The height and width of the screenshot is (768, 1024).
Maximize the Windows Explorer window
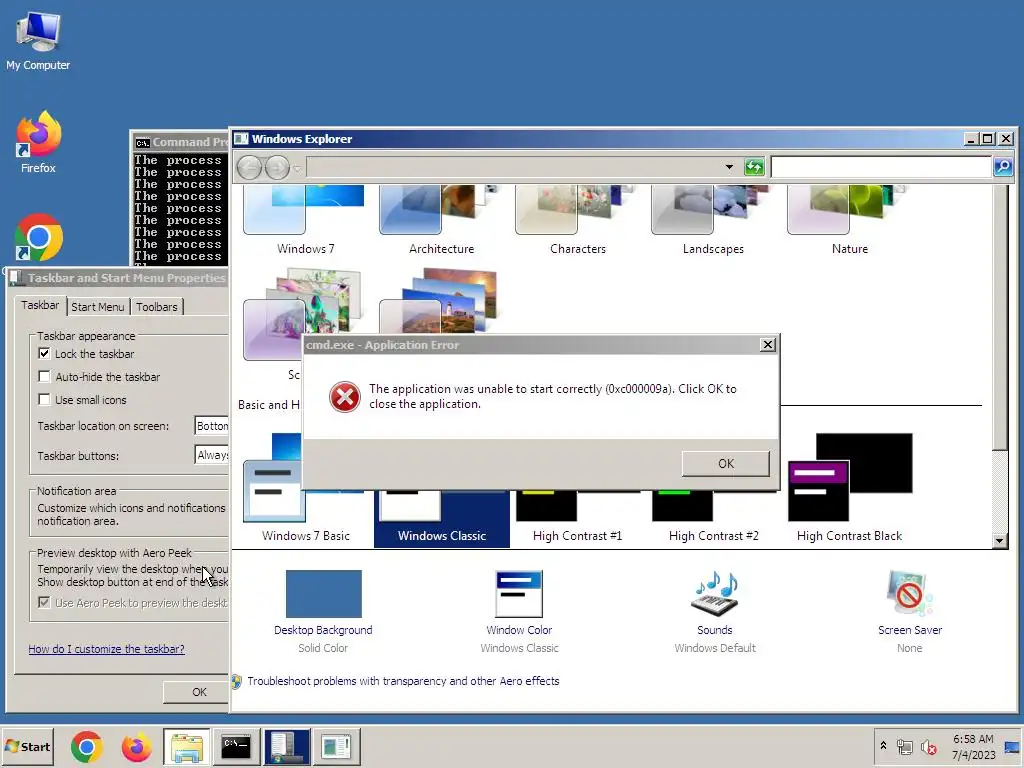point(987,139)
